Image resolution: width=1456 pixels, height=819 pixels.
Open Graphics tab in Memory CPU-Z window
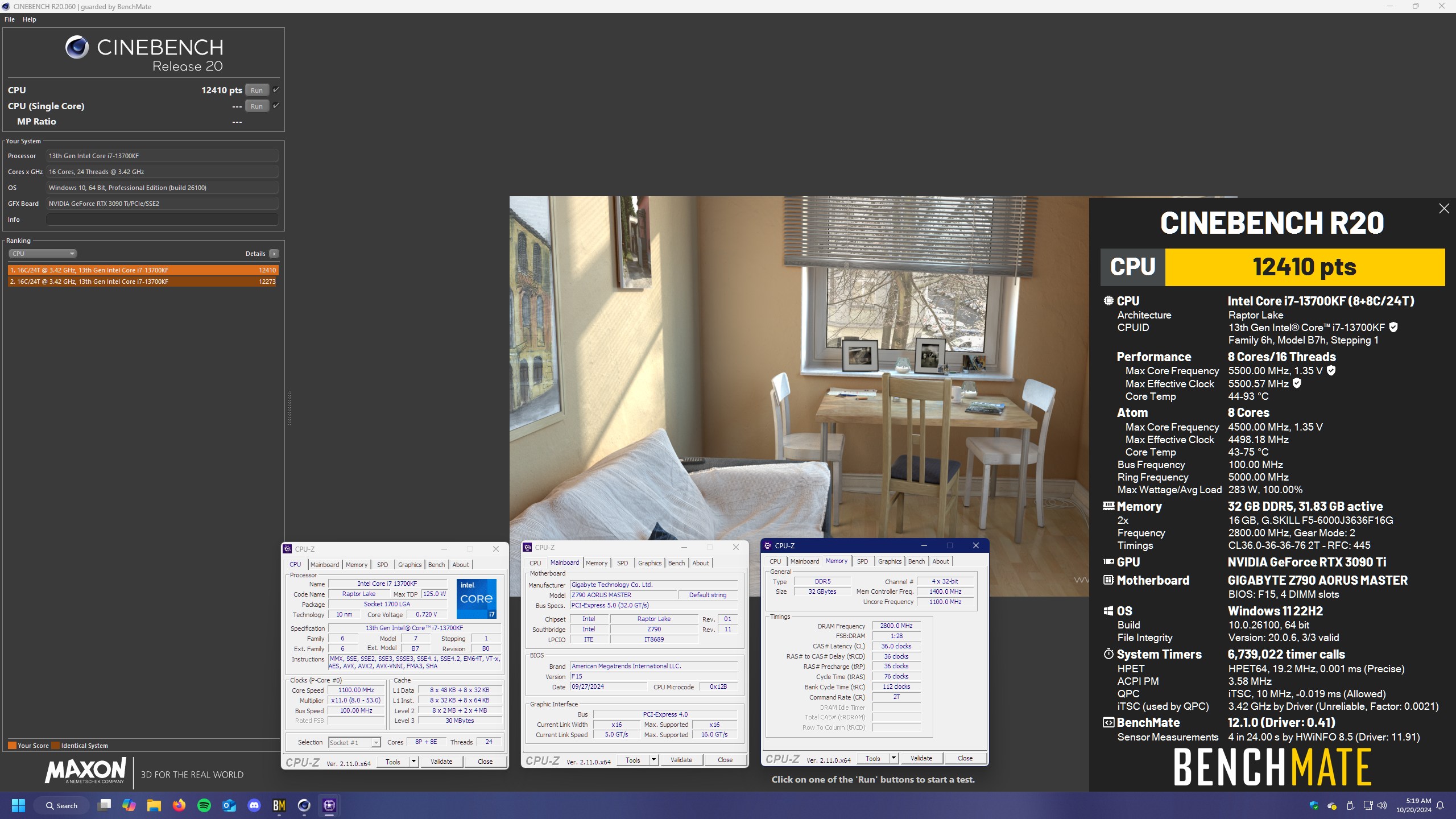pos(890,561)
